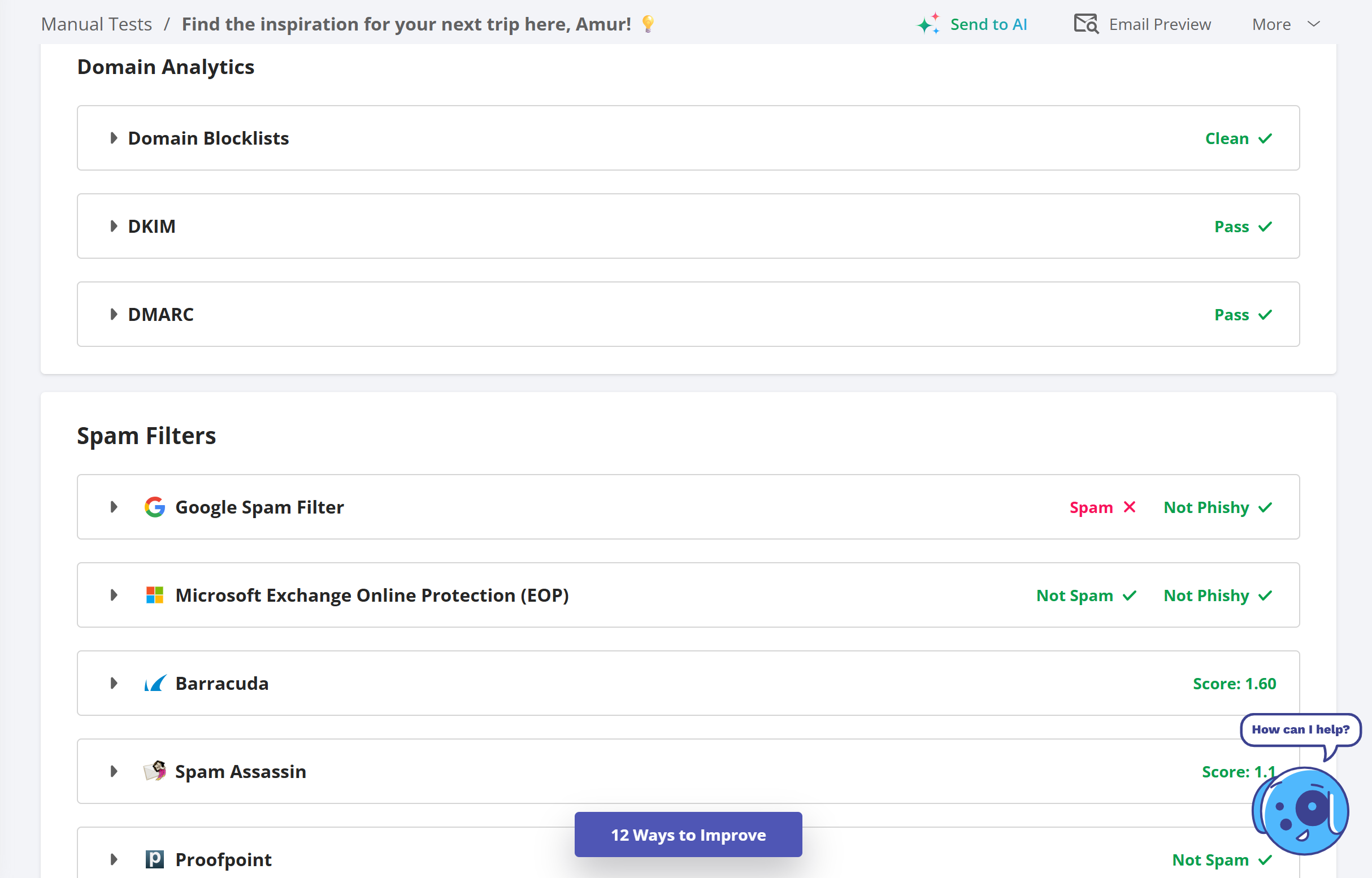Click the Spam Assassin logo icon
This screenshot has width=1372, height=878.
click(154, 771)
